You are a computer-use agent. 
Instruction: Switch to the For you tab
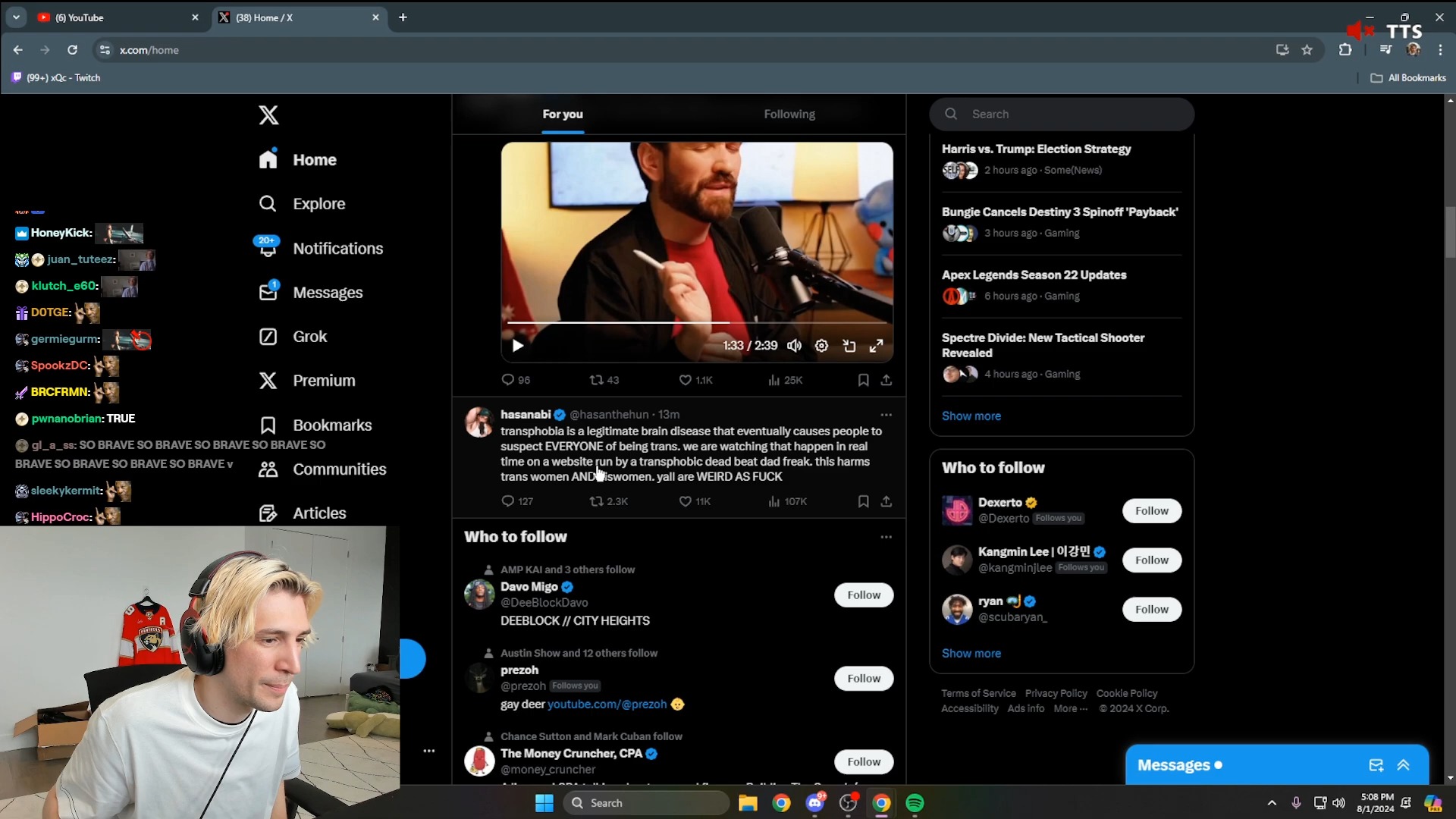563,114
